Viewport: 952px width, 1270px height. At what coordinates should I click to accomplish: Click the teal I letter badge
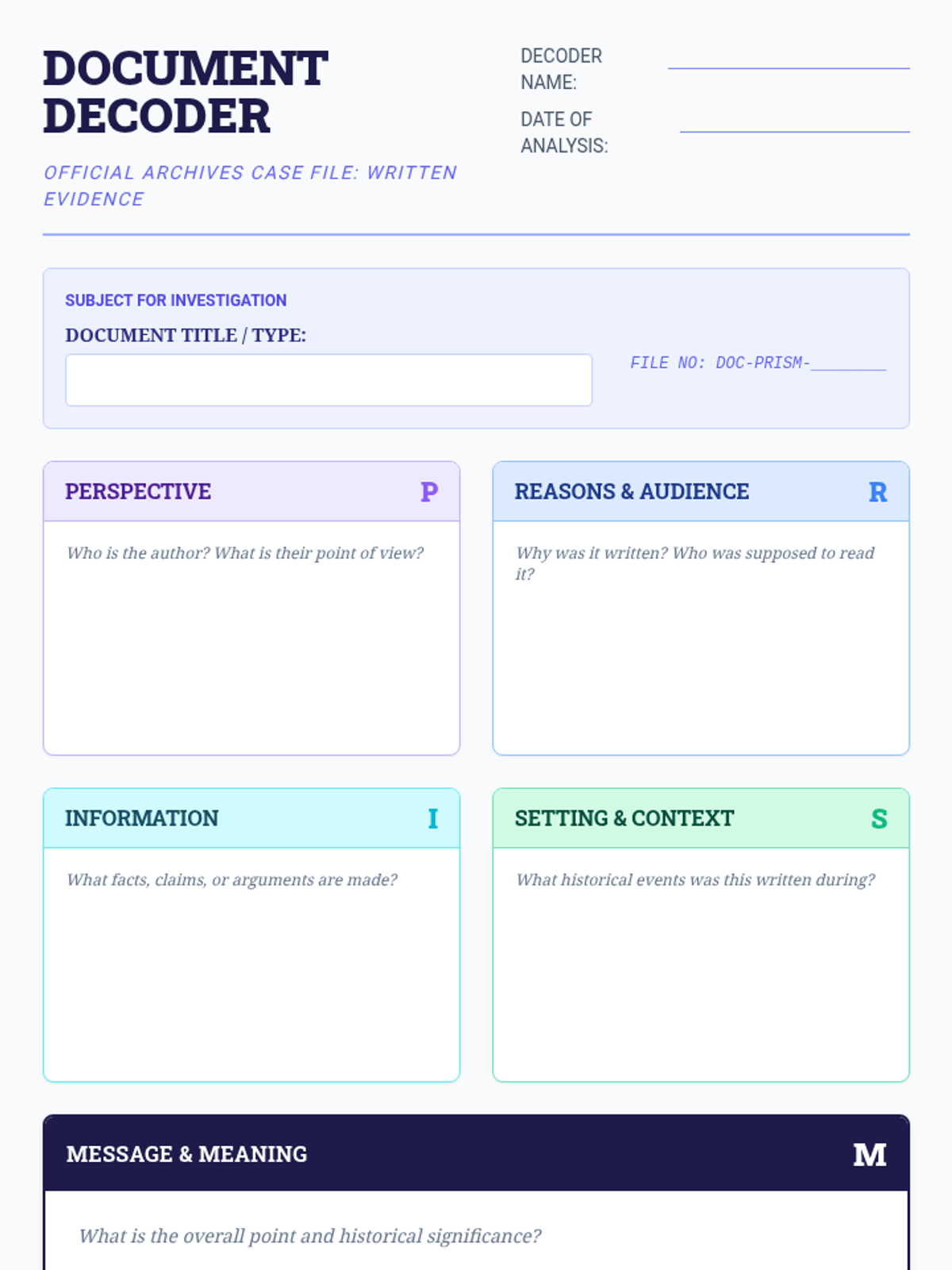click(432, 818)
